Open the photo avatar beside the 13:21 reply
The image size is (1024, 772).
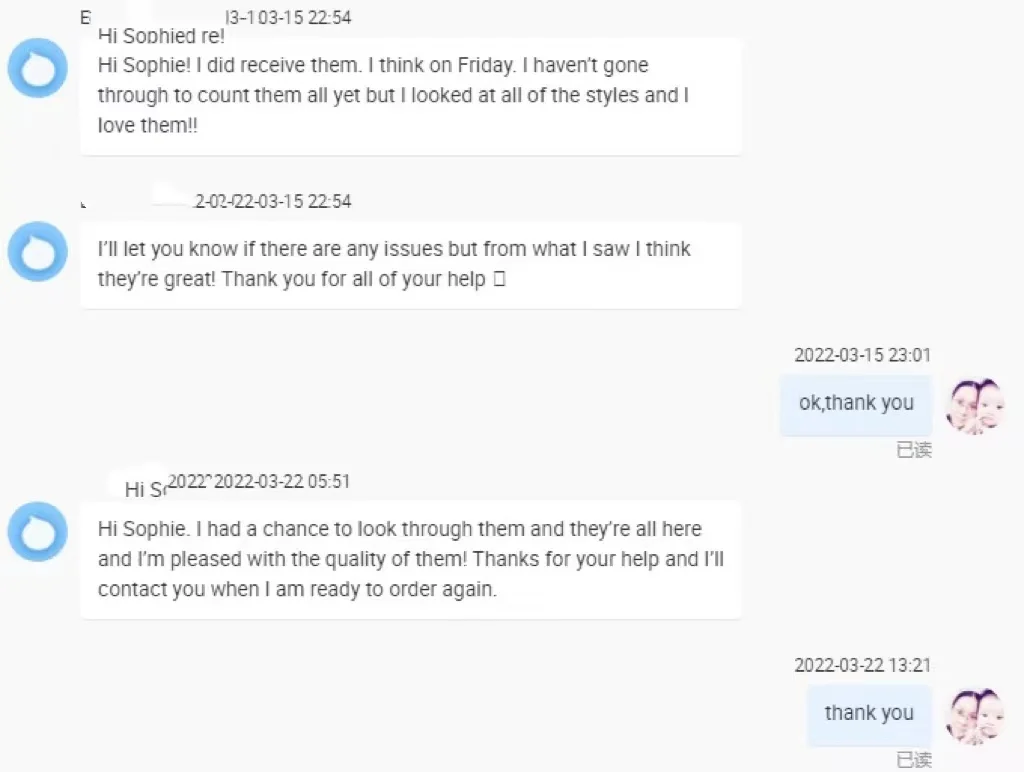pos(975,716)
